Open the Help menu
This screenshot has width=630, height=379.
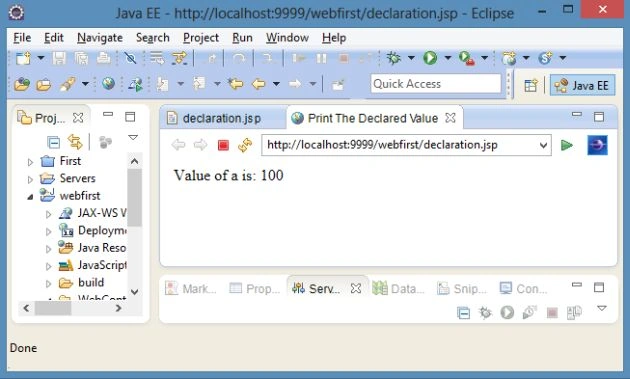pos(334,38)
